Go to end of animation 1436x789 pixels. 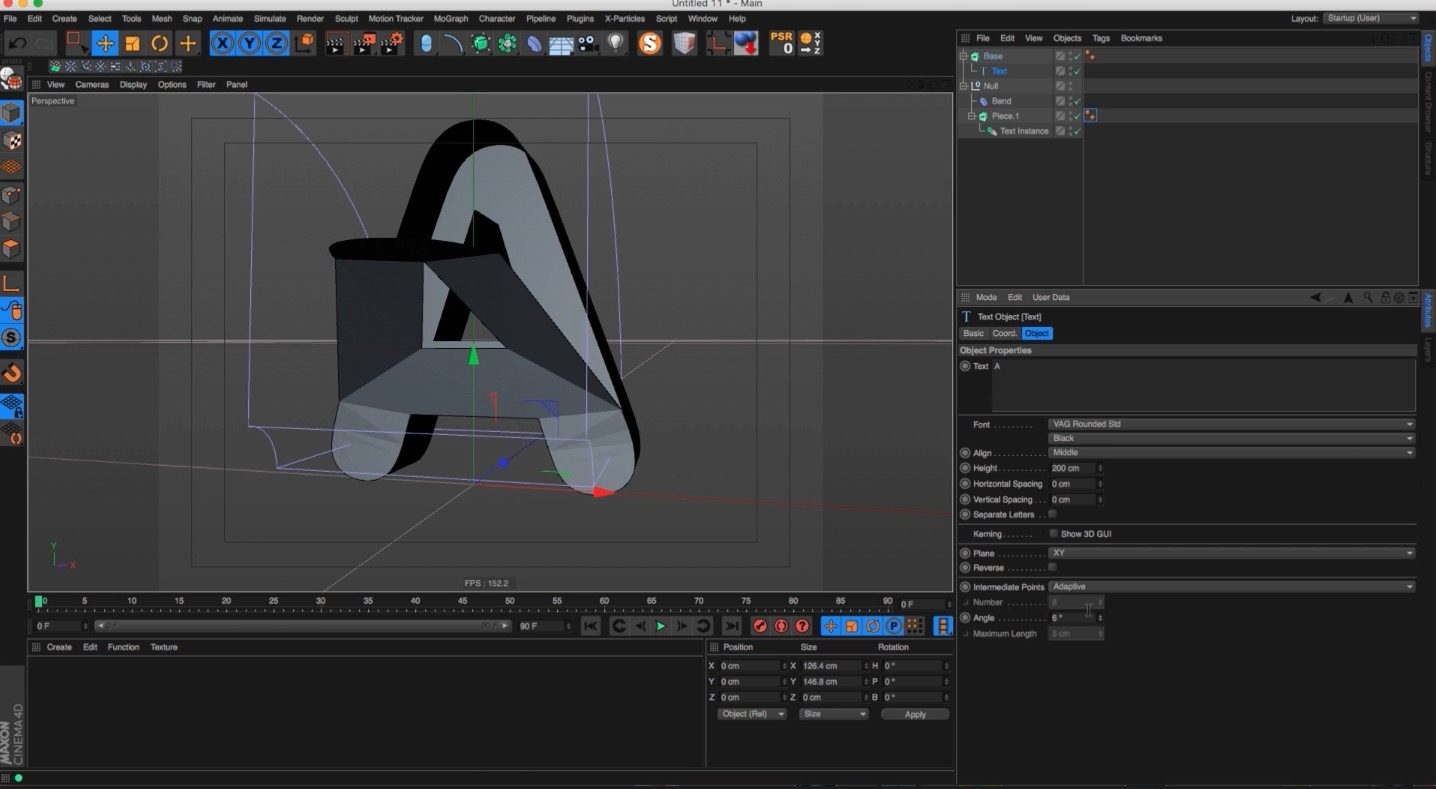[x=732, y=626]
